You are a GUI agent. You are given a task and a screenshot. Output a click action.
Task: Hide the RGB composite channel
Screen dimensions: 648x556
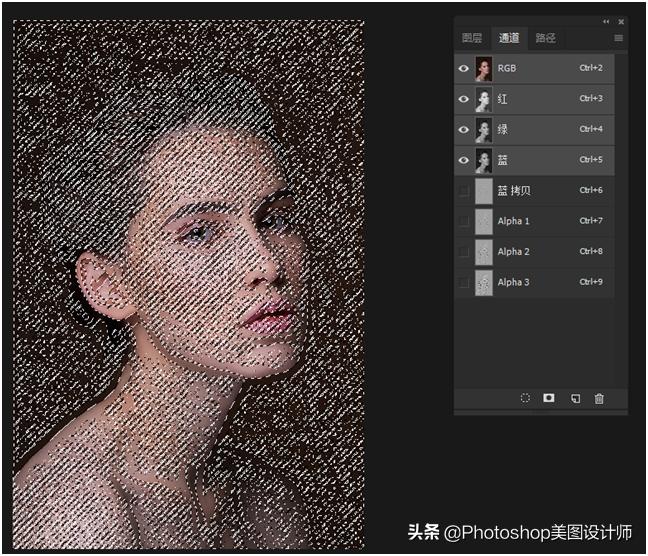click(x=463, y=68)
